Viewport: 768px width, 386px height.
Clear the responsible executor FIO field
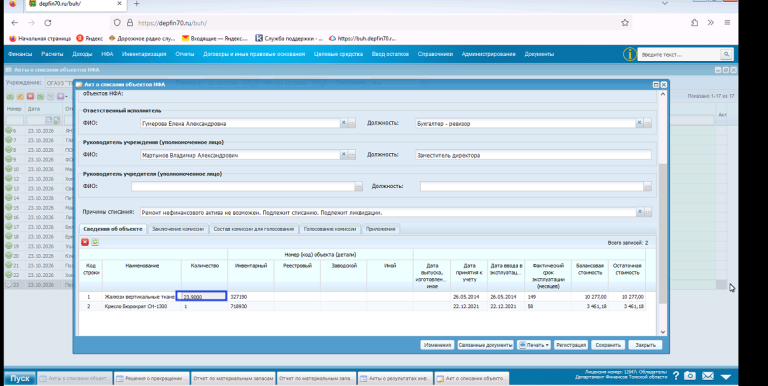point(344,123)
